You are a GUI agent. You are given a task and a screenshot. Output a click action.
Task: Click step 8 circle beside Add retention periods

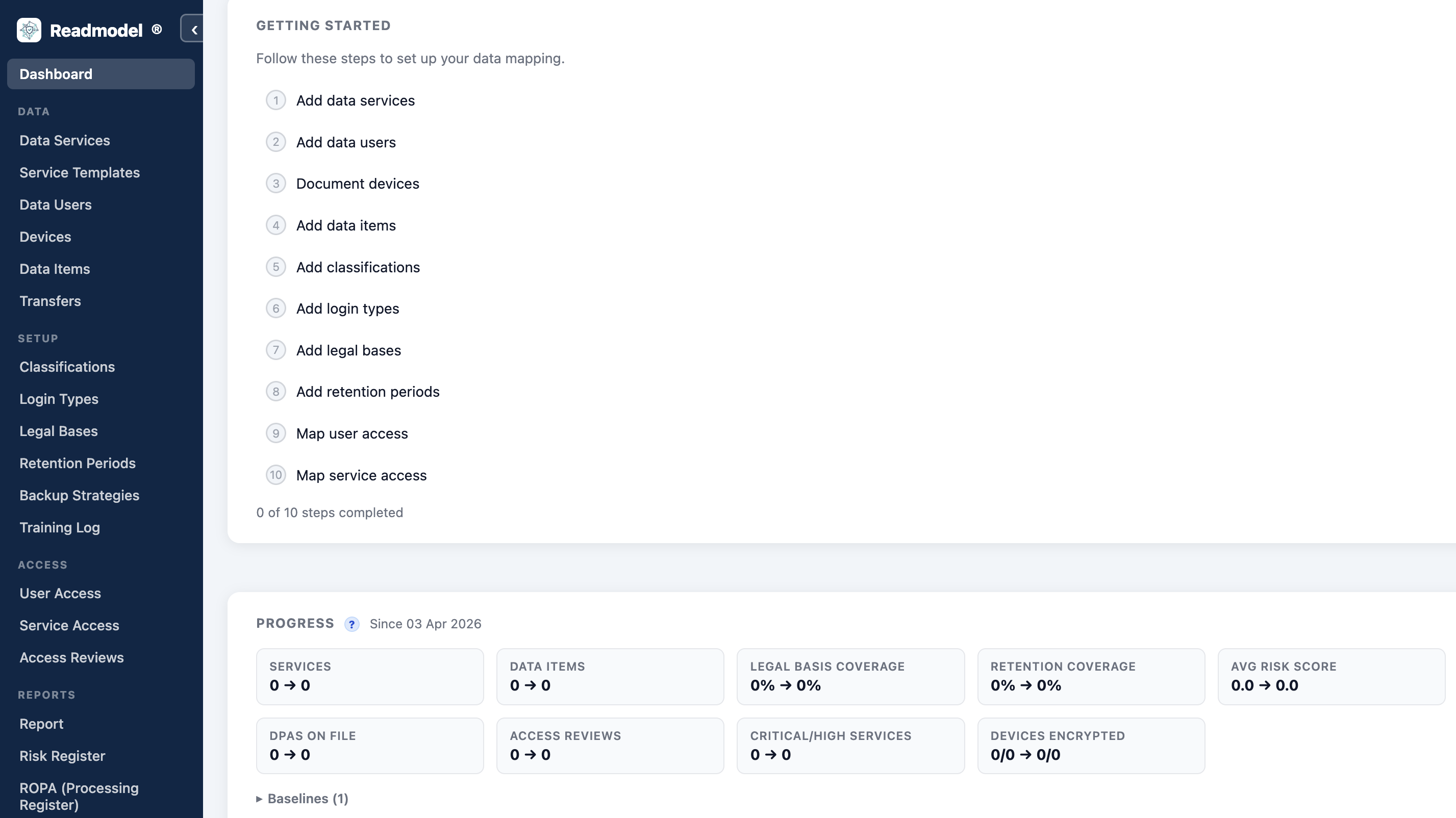coord(276,392)
